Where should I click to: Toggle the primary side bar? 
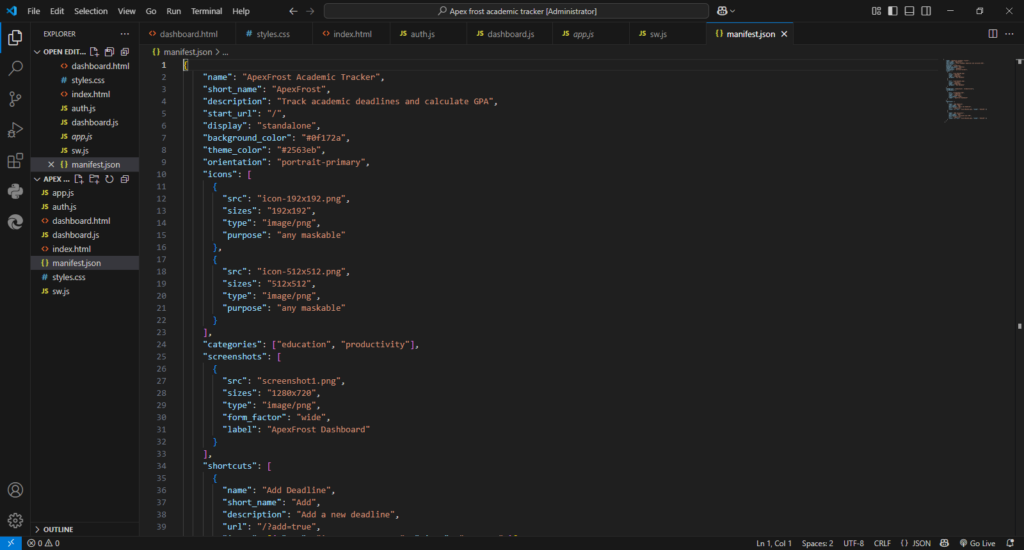pos(893,11)
